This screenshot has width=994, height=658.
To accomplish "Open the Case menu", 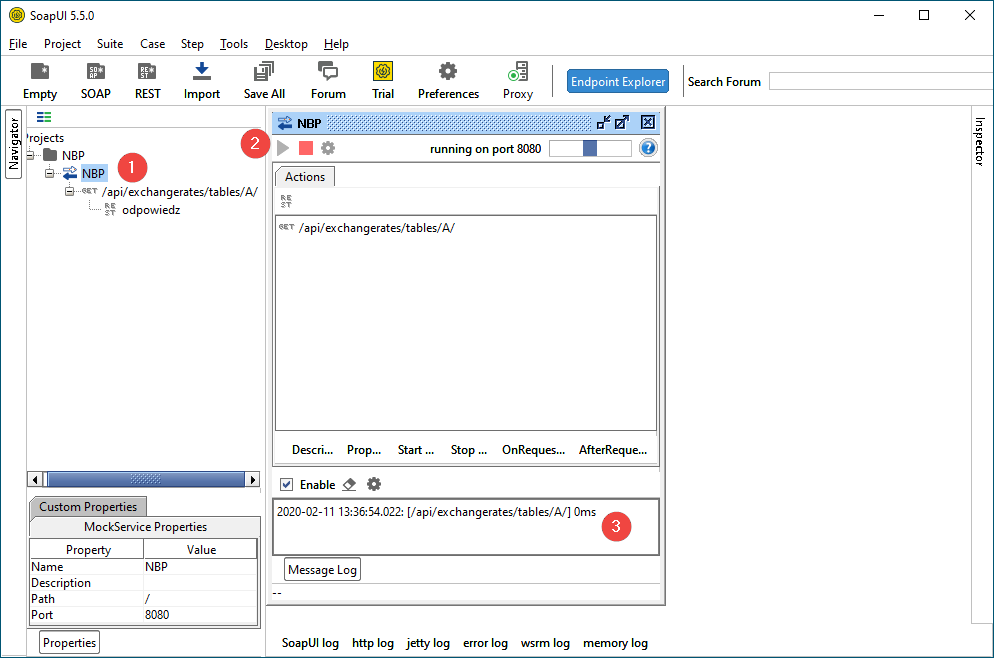I will pos(153,44).
